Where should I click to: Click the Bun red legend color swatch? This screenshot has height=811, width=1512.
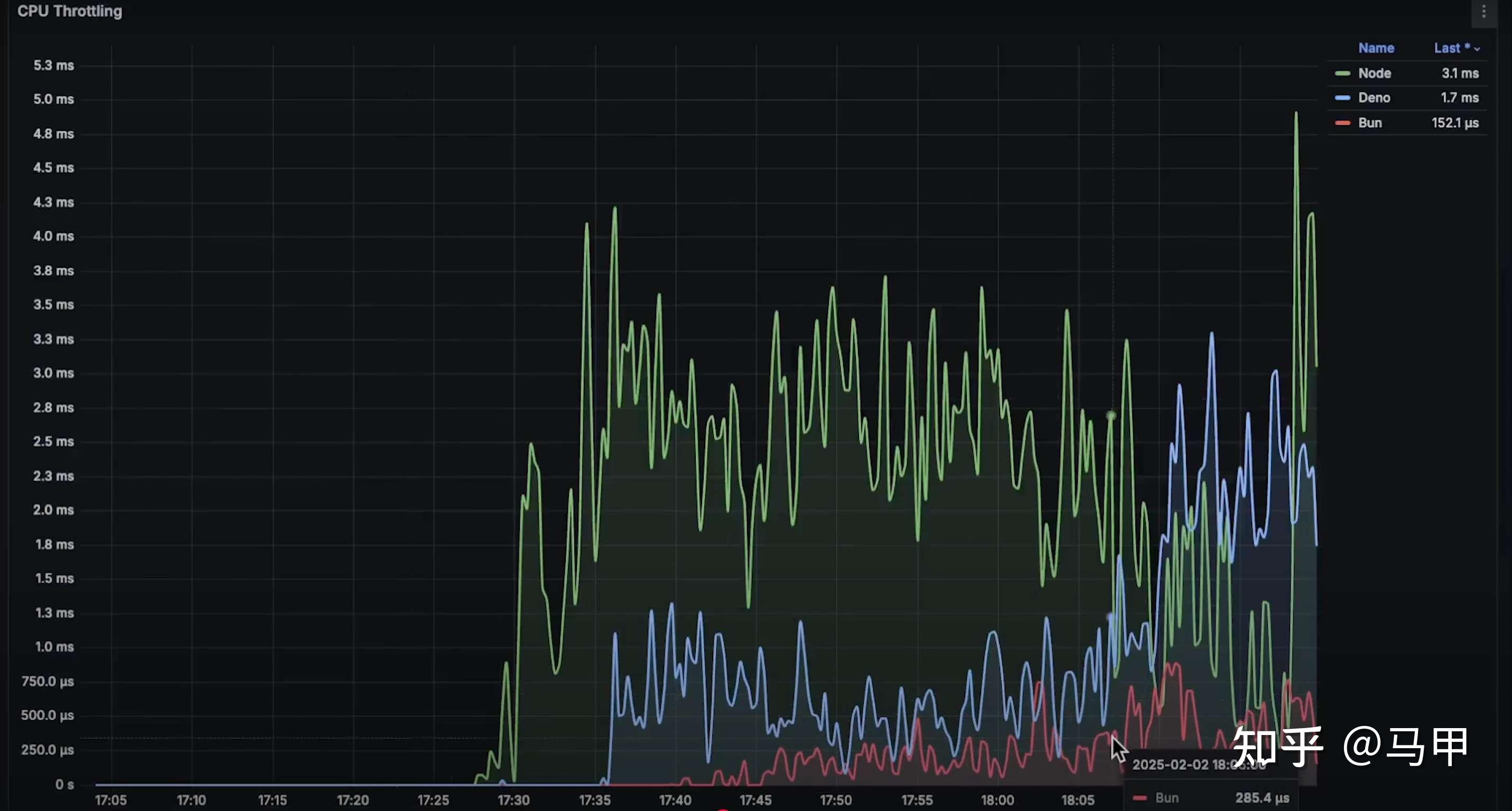coord(1342,123)
